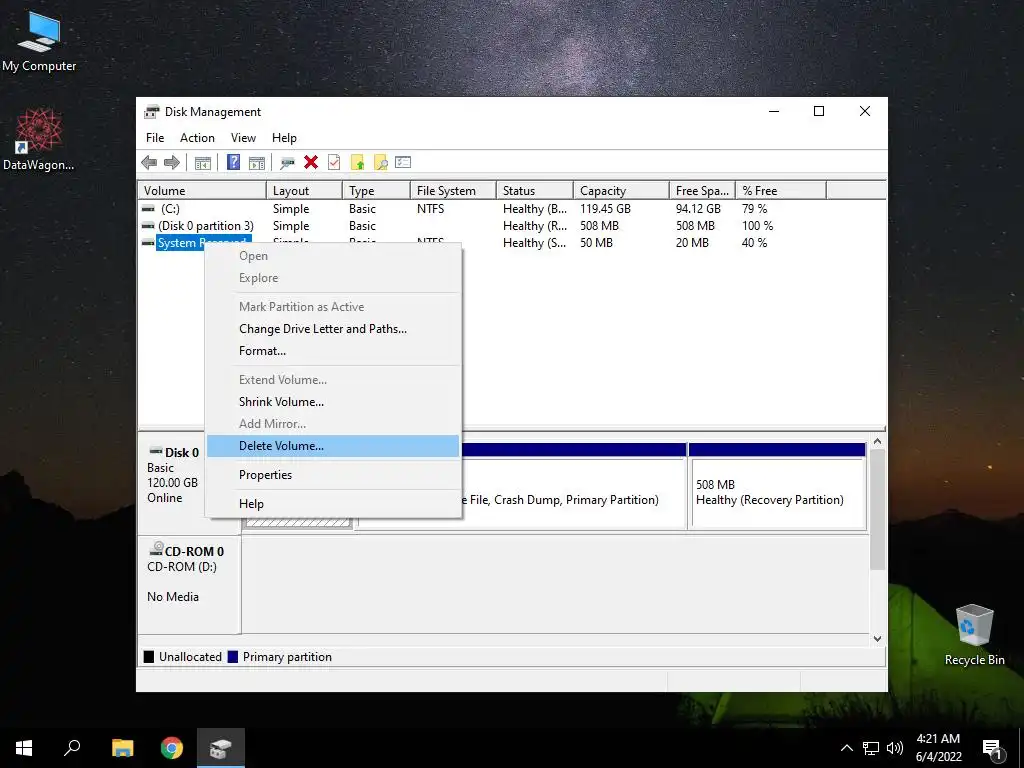
Task: Select the 508 MB Recovery Partition block
Action: click(x=777, y=487)
